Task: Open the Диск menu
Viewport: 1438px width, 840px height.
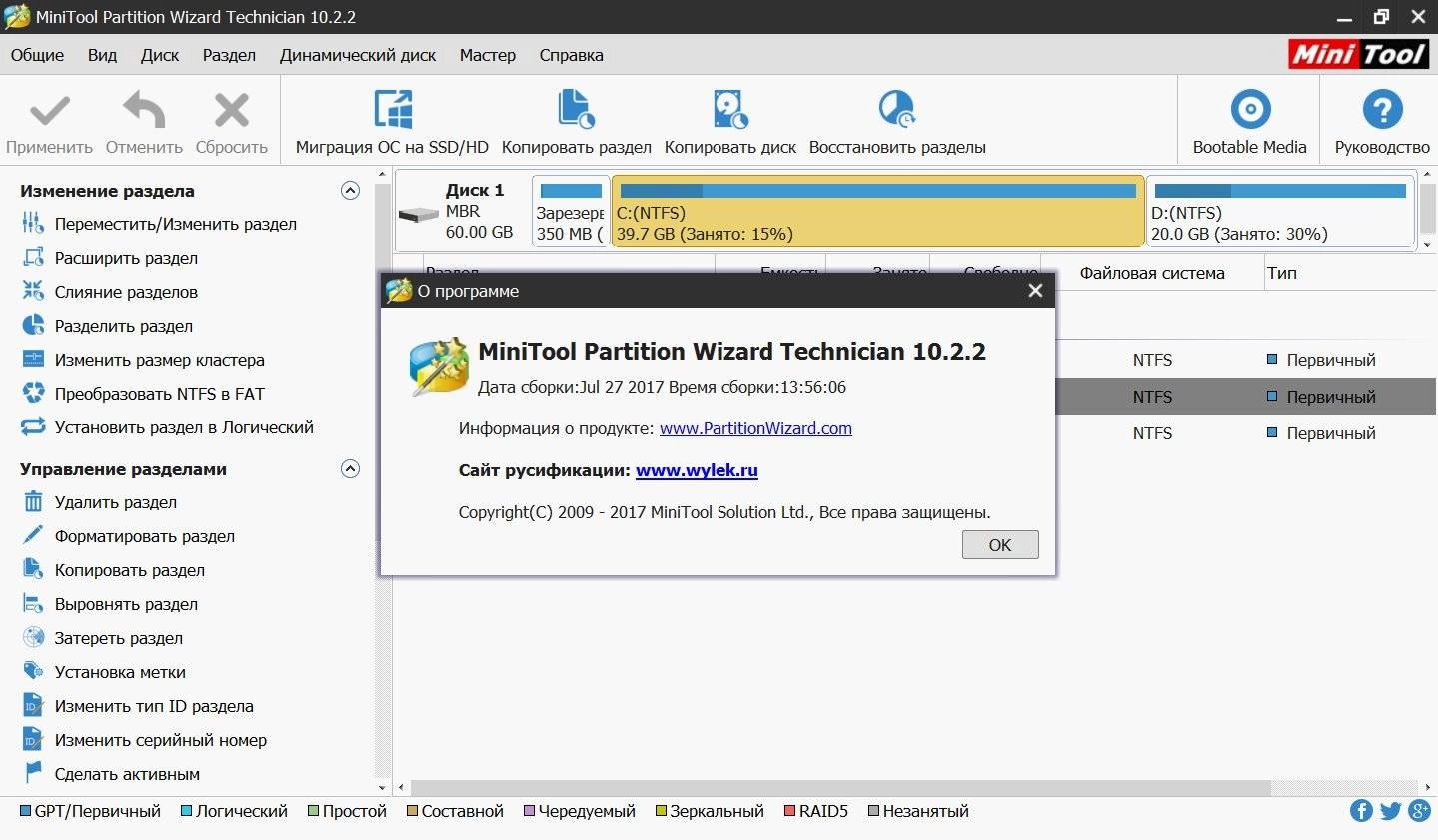Action: (160, 55)
